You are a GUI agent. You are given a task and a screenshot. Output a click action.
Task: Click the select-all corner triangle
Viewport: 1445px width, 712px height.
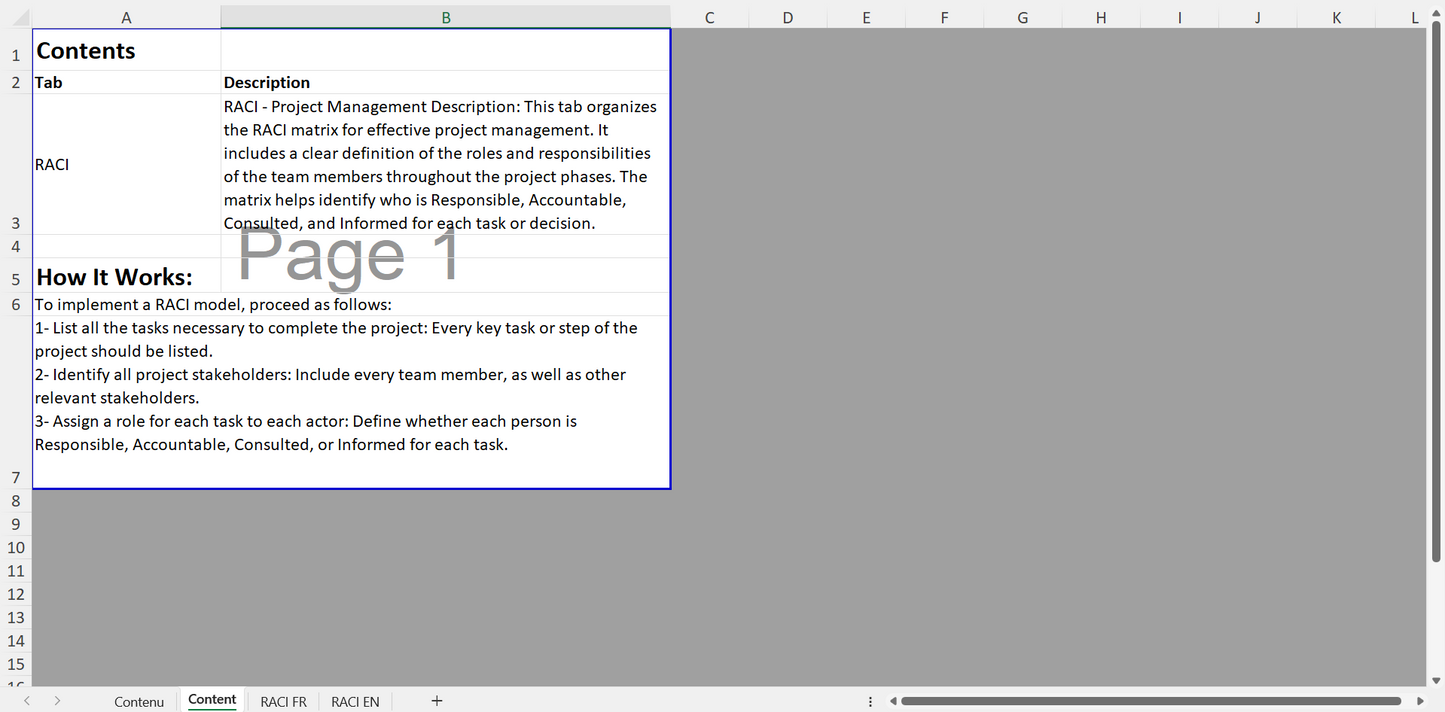[16, 17]
